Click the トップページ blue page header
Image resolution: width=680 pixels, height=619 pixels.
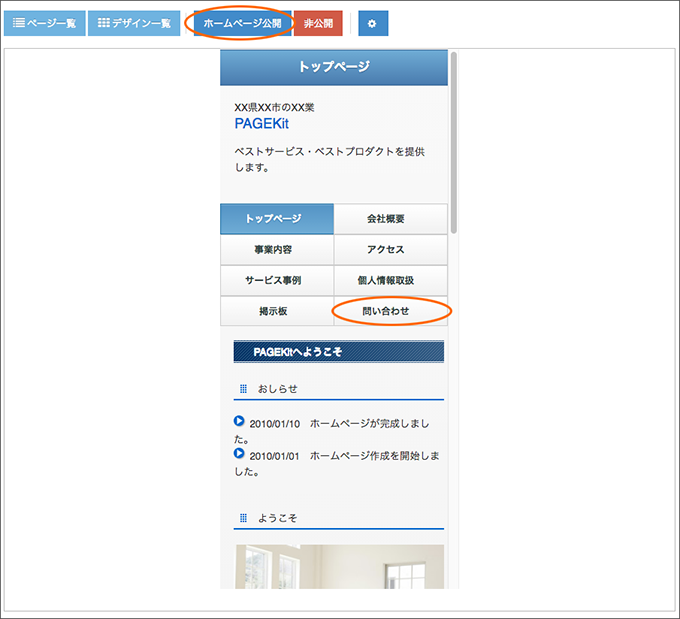(334, 67)
